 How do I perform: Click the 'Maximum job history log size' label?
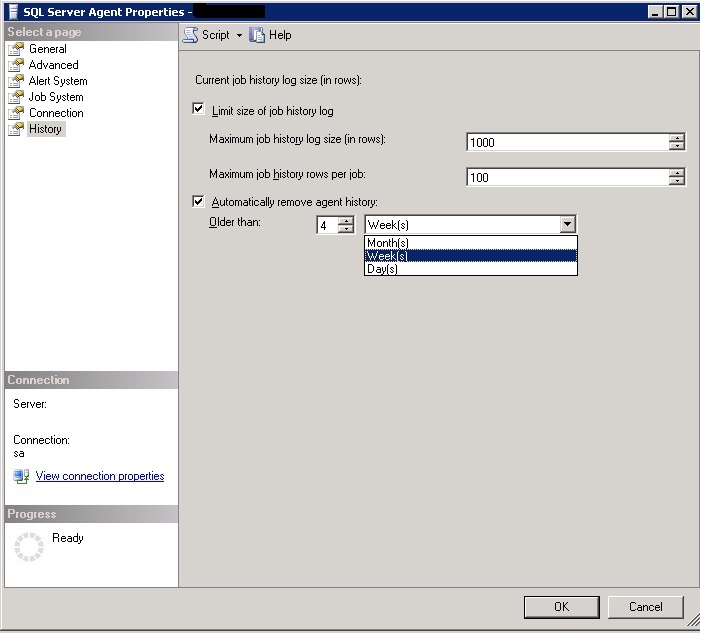(x=297, y=139)
